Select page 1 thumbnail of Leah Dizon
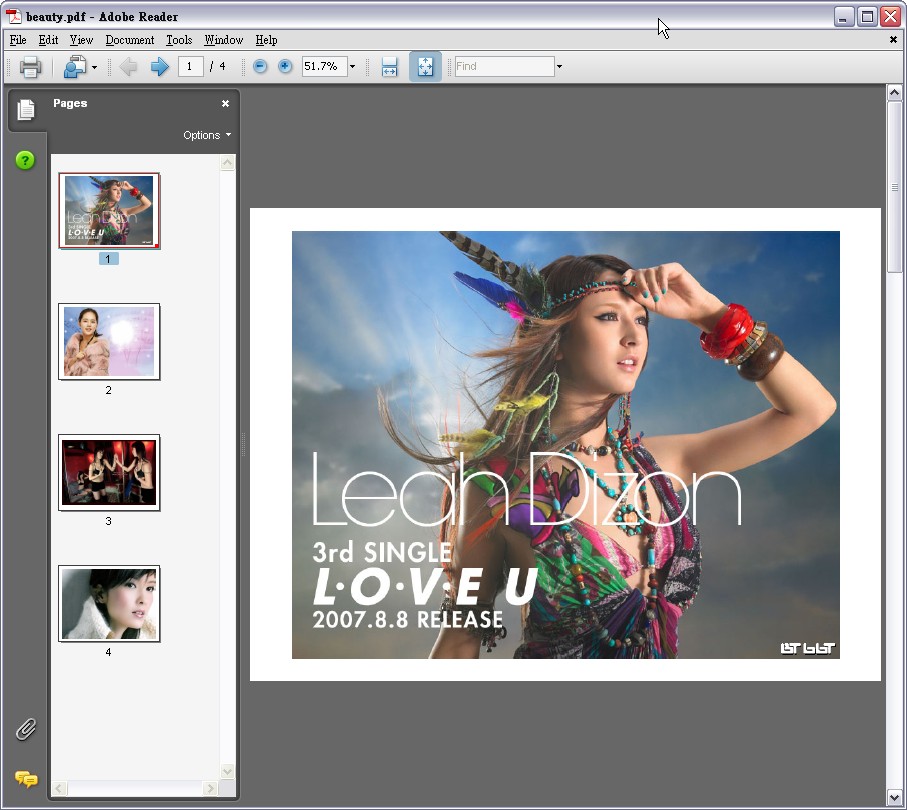This screenshot has height=810, width=907. pos(109,211)
